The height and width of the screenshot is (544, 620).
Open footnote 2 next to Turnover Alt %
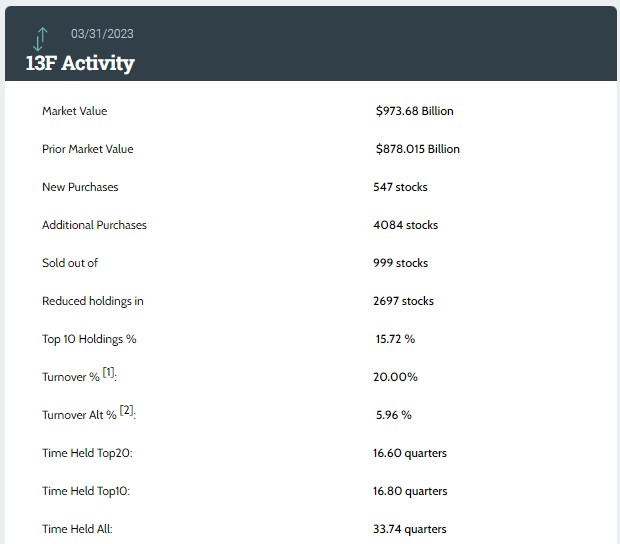point(127,411)
